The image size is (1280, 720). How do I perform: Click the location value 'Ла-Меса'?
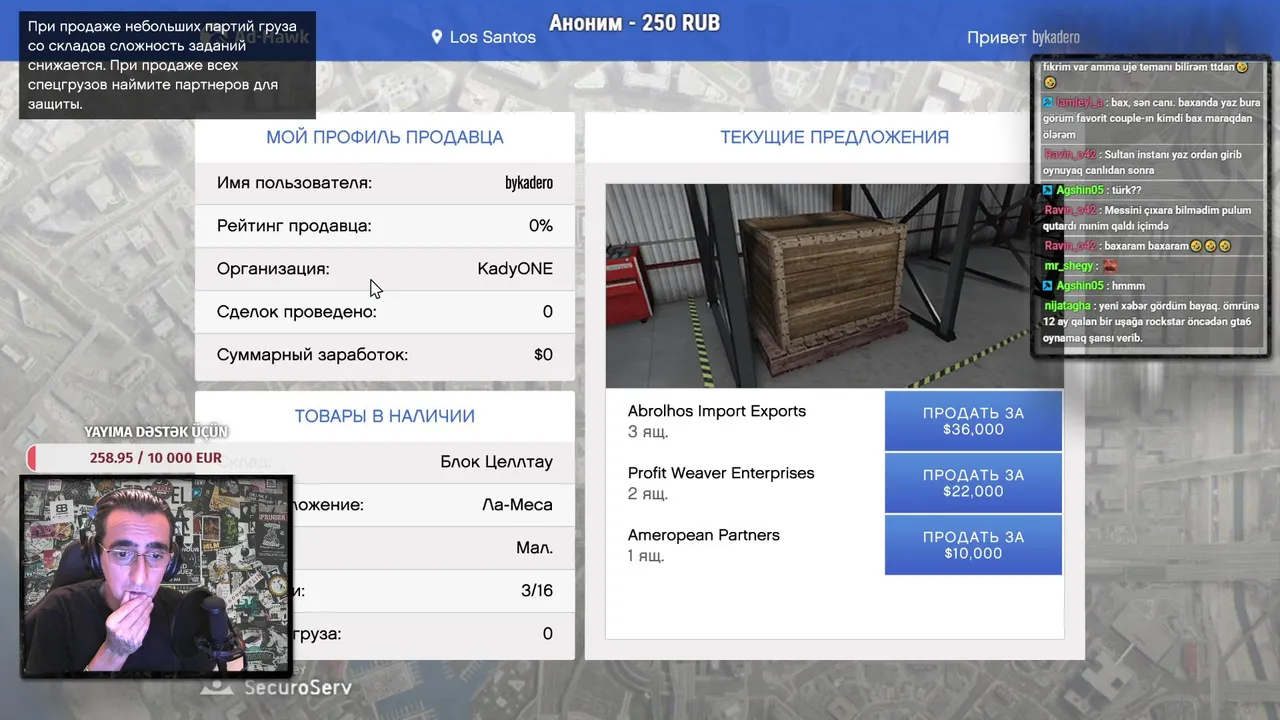(x=517, y=505)
